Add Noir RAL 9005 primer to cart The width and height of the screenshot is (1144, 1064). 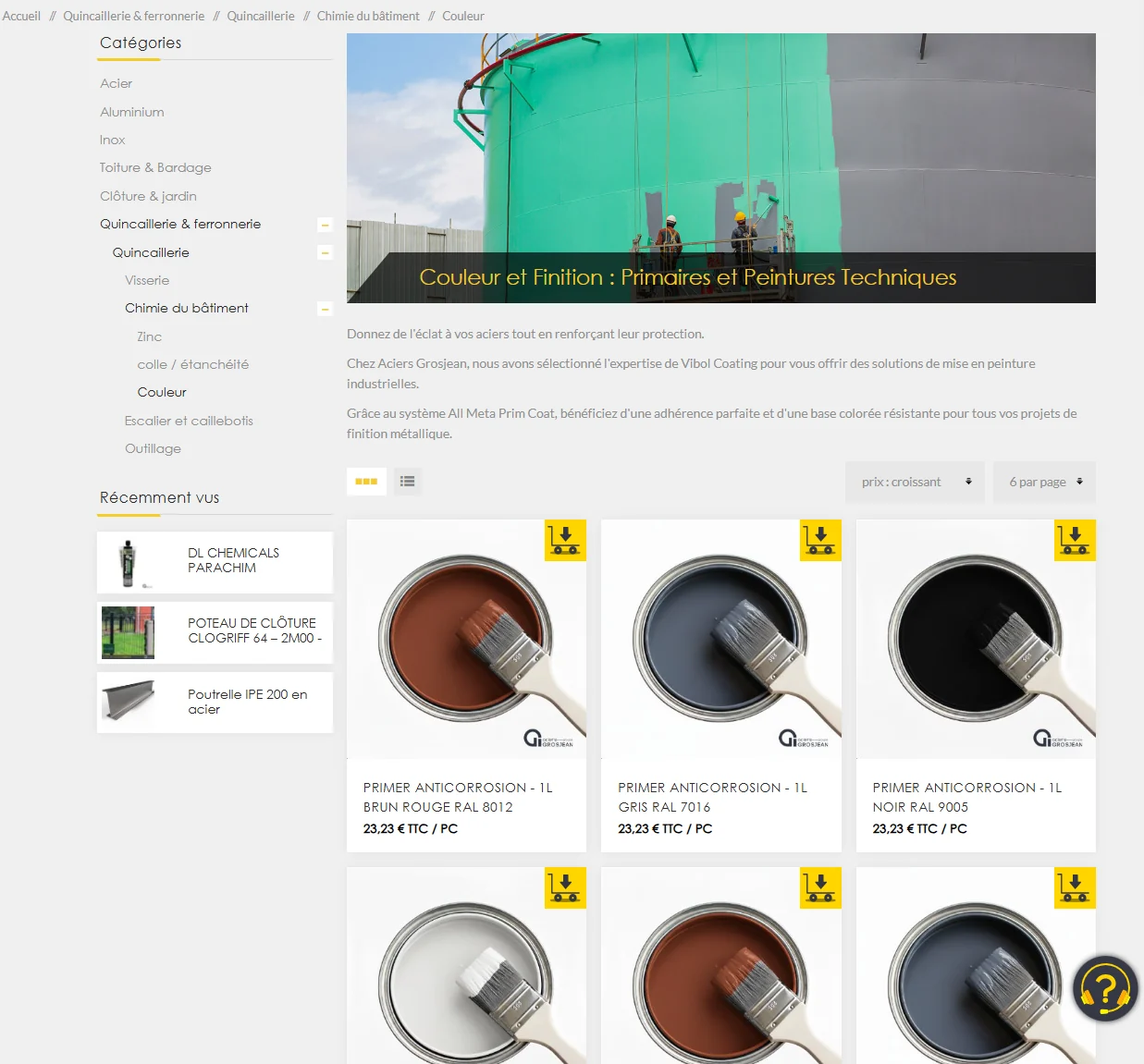(x=1075, y=540)
